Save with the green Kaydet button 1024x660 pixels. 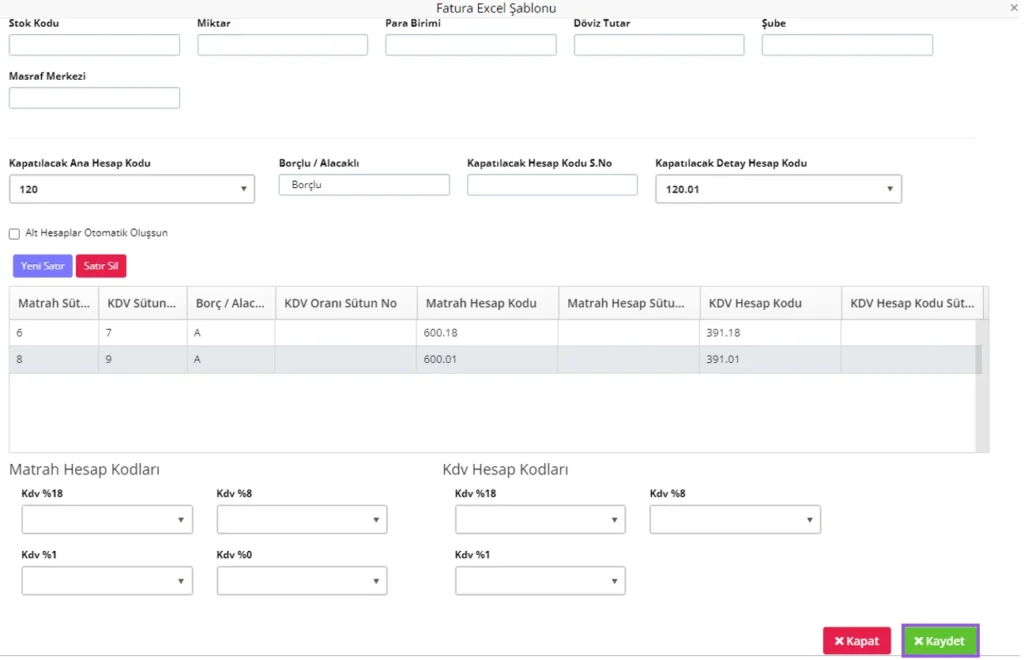pos(940,641)
